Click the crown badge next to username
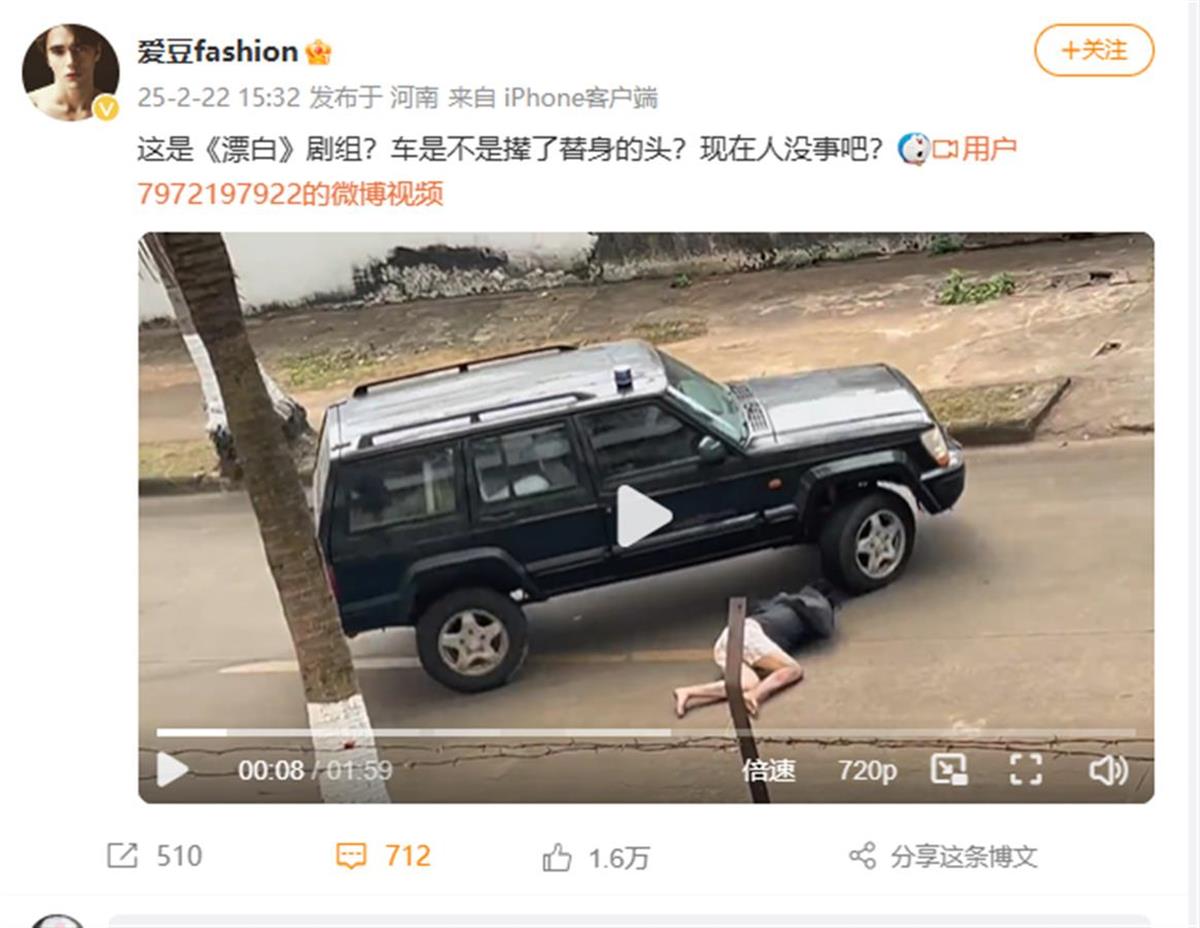Screen dimensions: 1200x928 [x=318, y=52]
